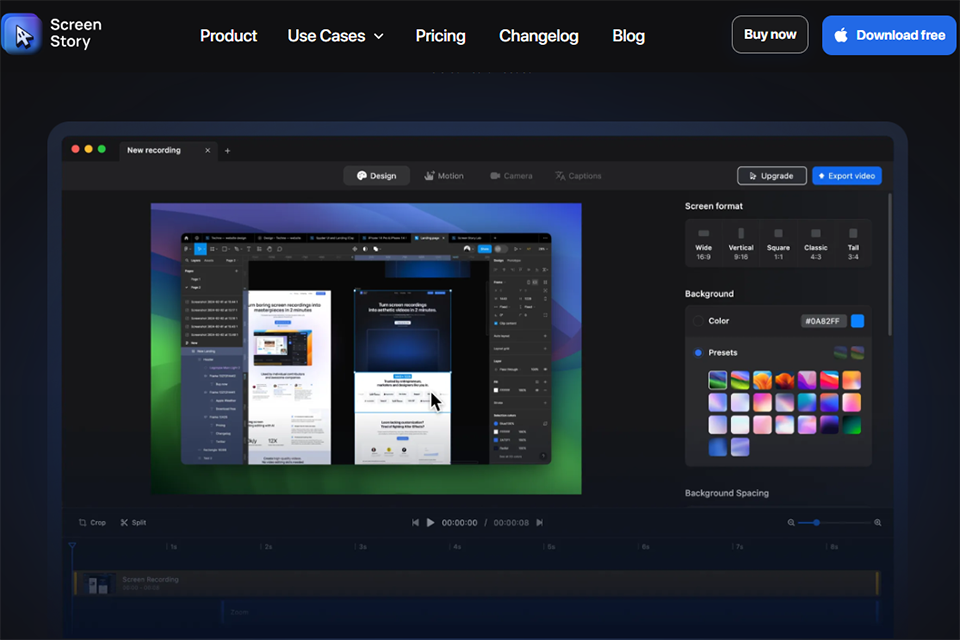Choose the Tall 3:4 screen format

[853, 244]
